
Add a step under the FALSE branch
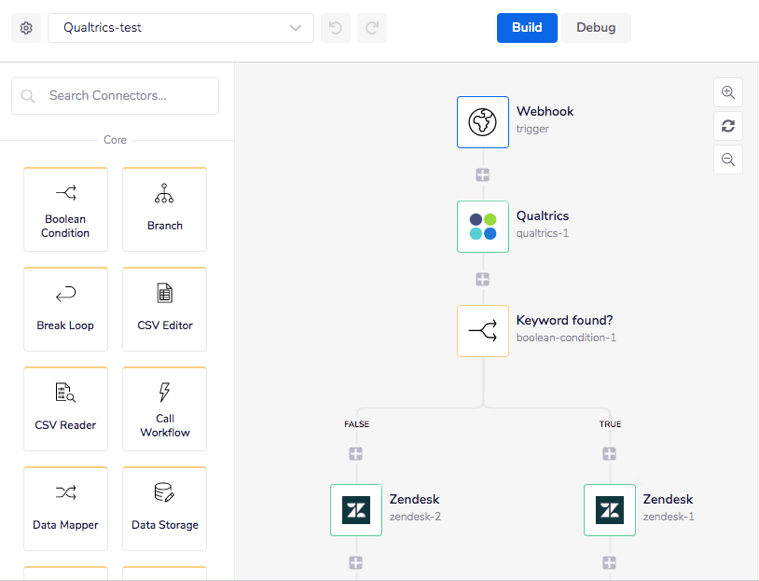[356, 454]
